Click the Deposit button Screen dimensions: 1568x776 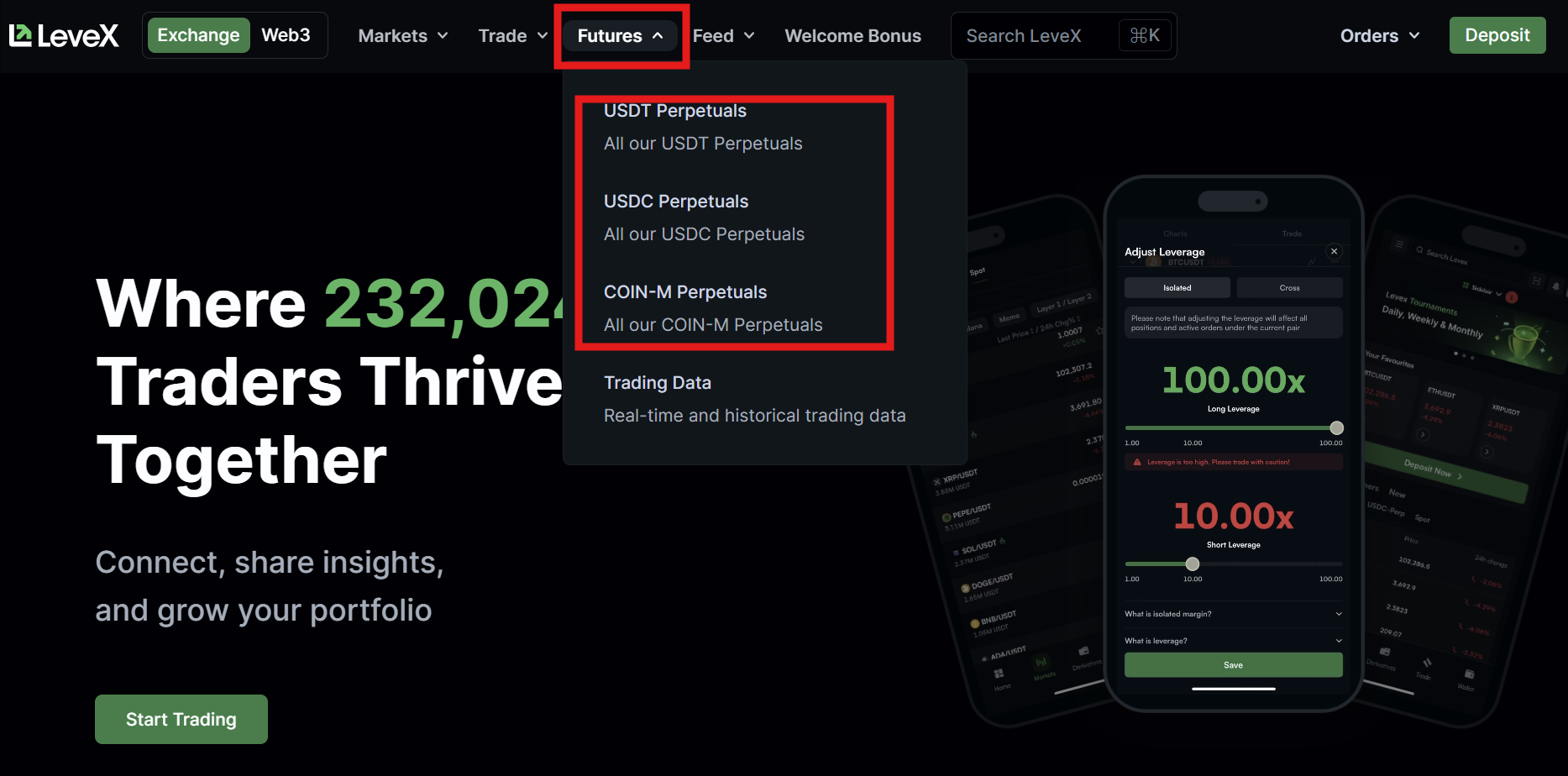pos(1497,35)
